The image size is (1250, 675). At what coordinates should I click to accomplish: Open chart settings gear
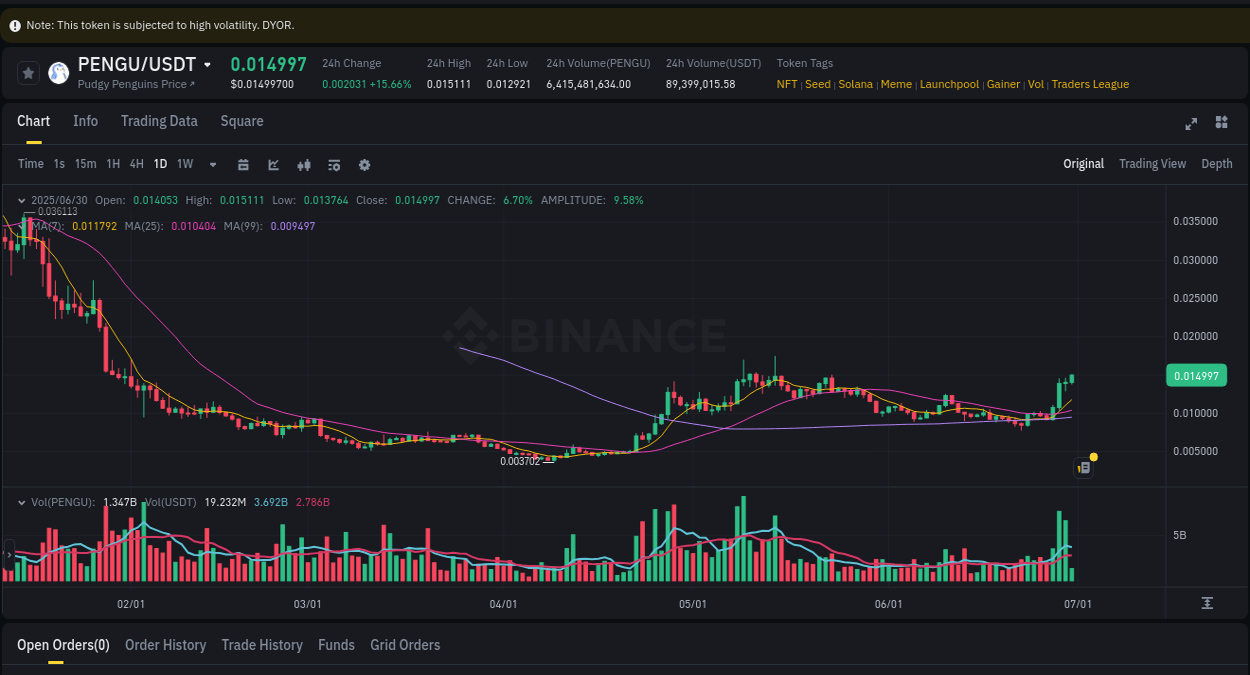coord(363,164)
